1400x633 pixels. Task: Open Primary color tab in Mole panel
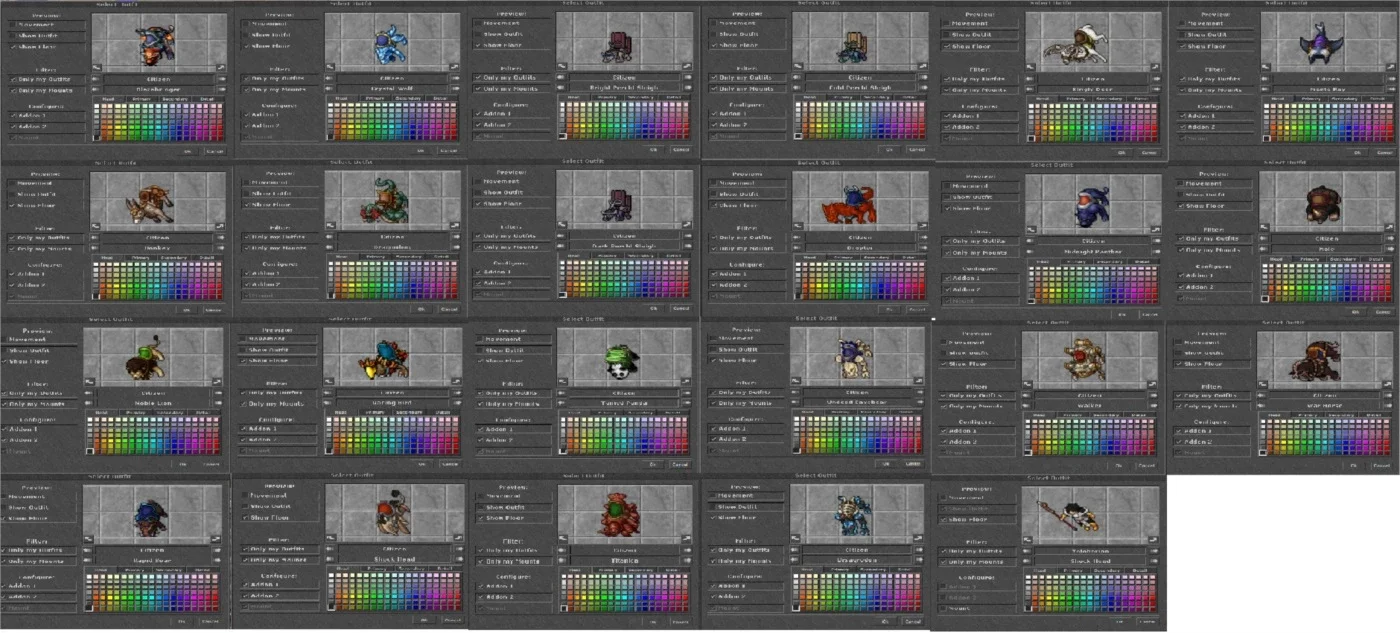tap(1310, 259)
